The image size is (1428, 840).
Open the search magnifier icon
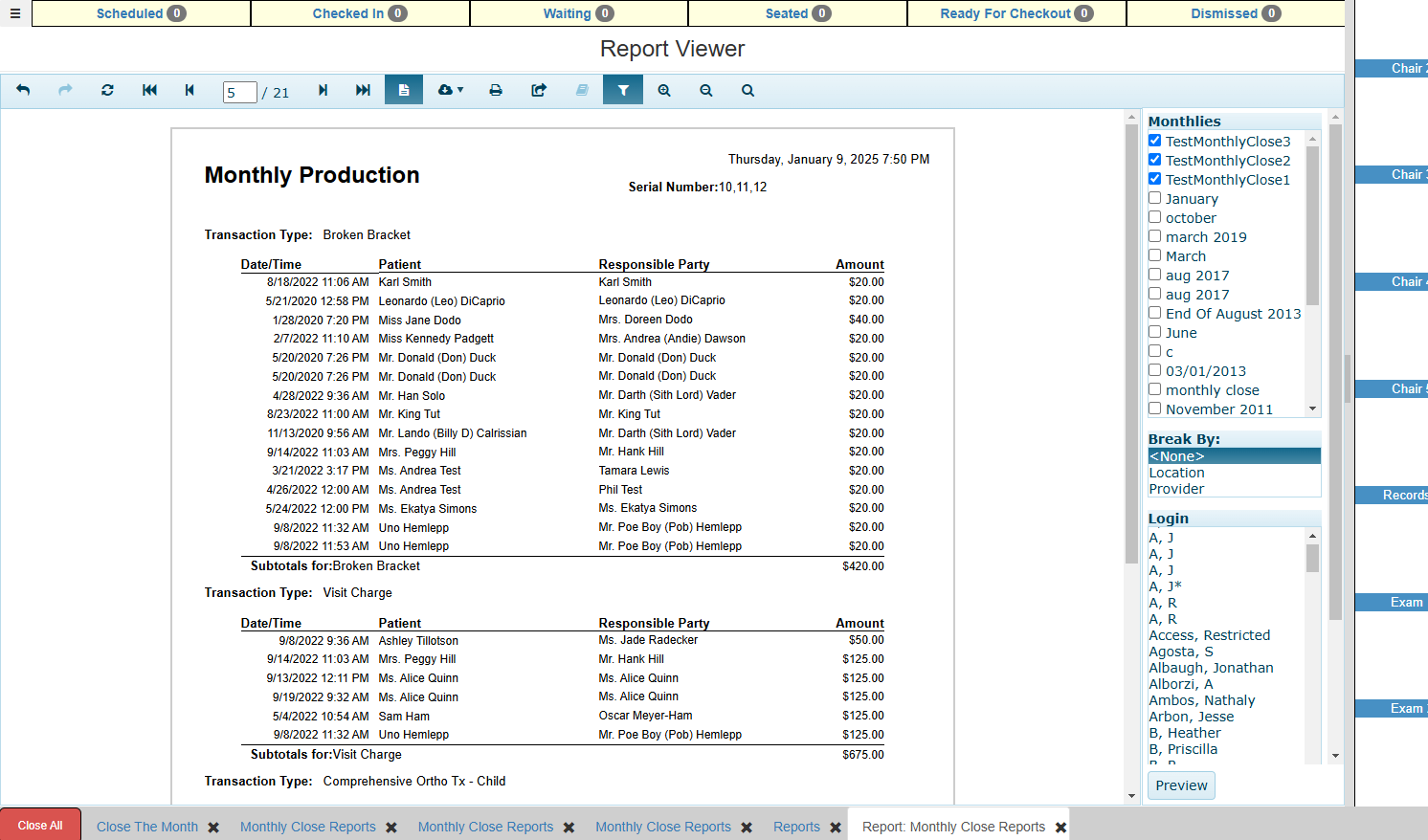tap(747, 90)
